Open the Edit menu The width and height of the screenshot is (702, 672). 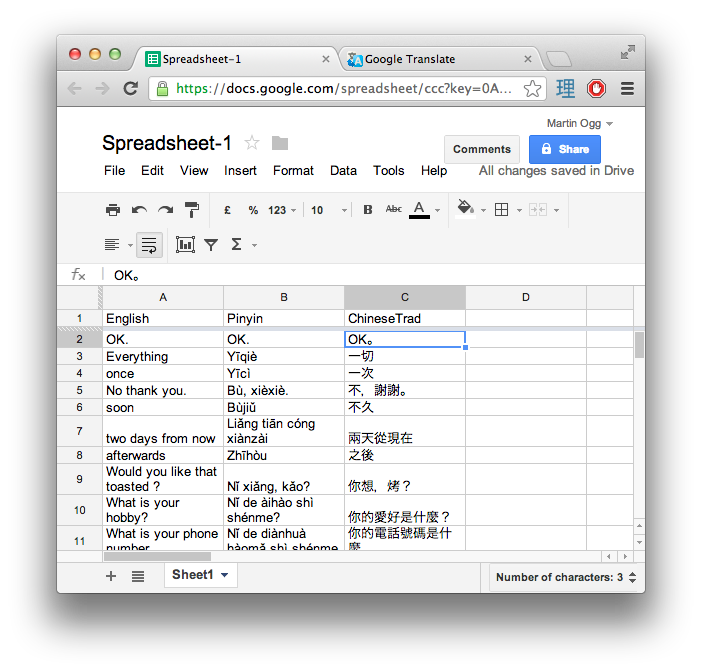point(152,171)
